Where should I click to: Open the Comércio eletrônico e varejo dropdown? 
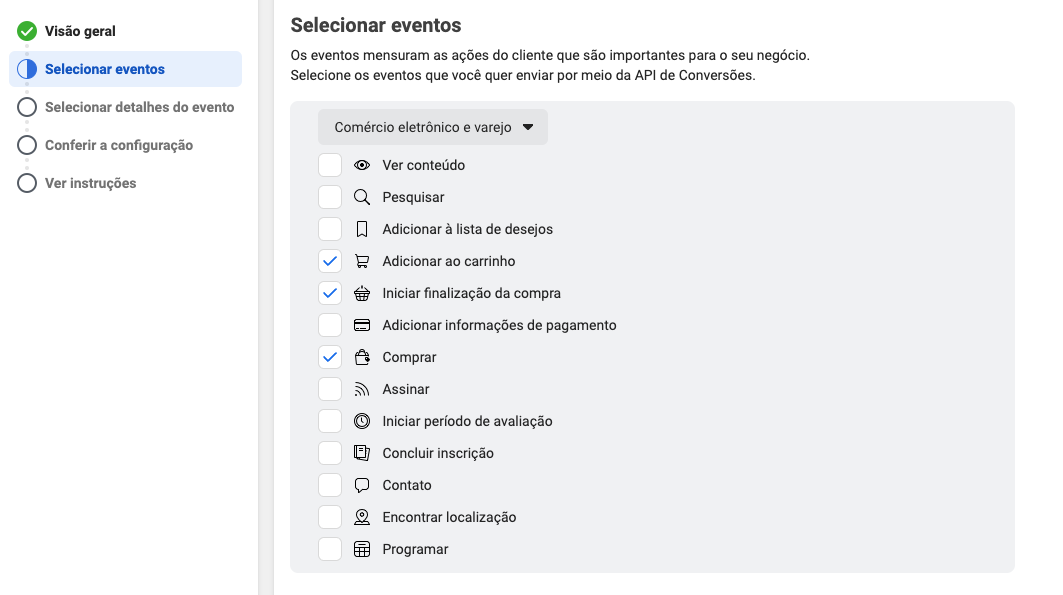(x=432, y=127)
